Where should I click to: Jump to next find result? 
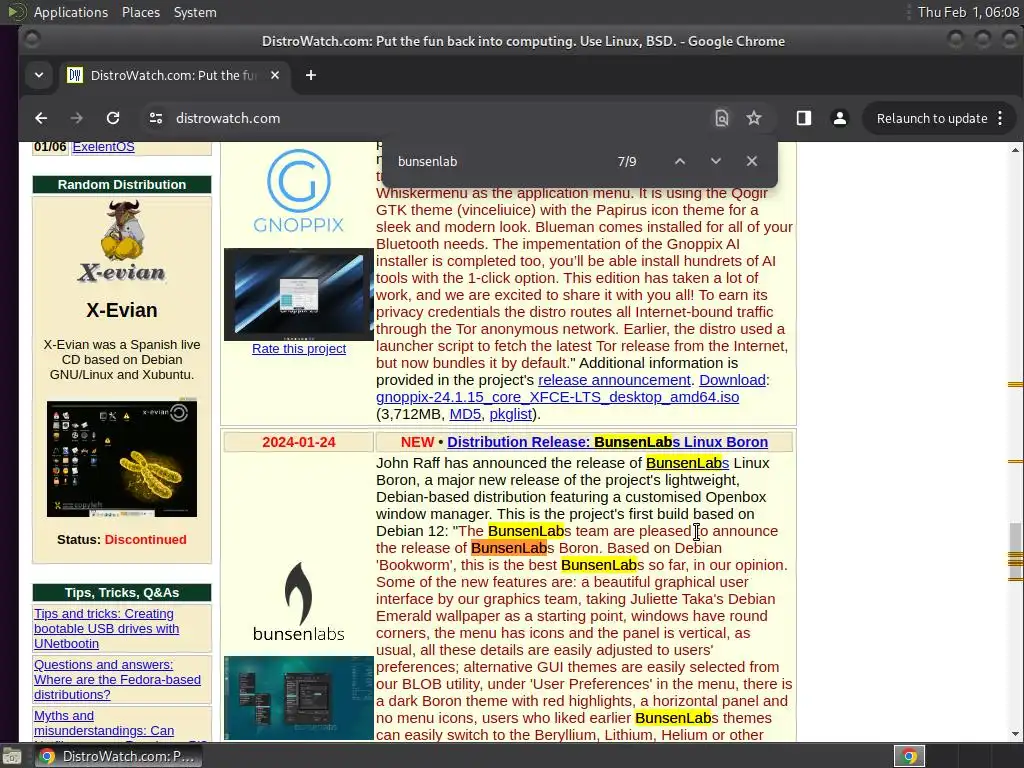coord(716,161)
